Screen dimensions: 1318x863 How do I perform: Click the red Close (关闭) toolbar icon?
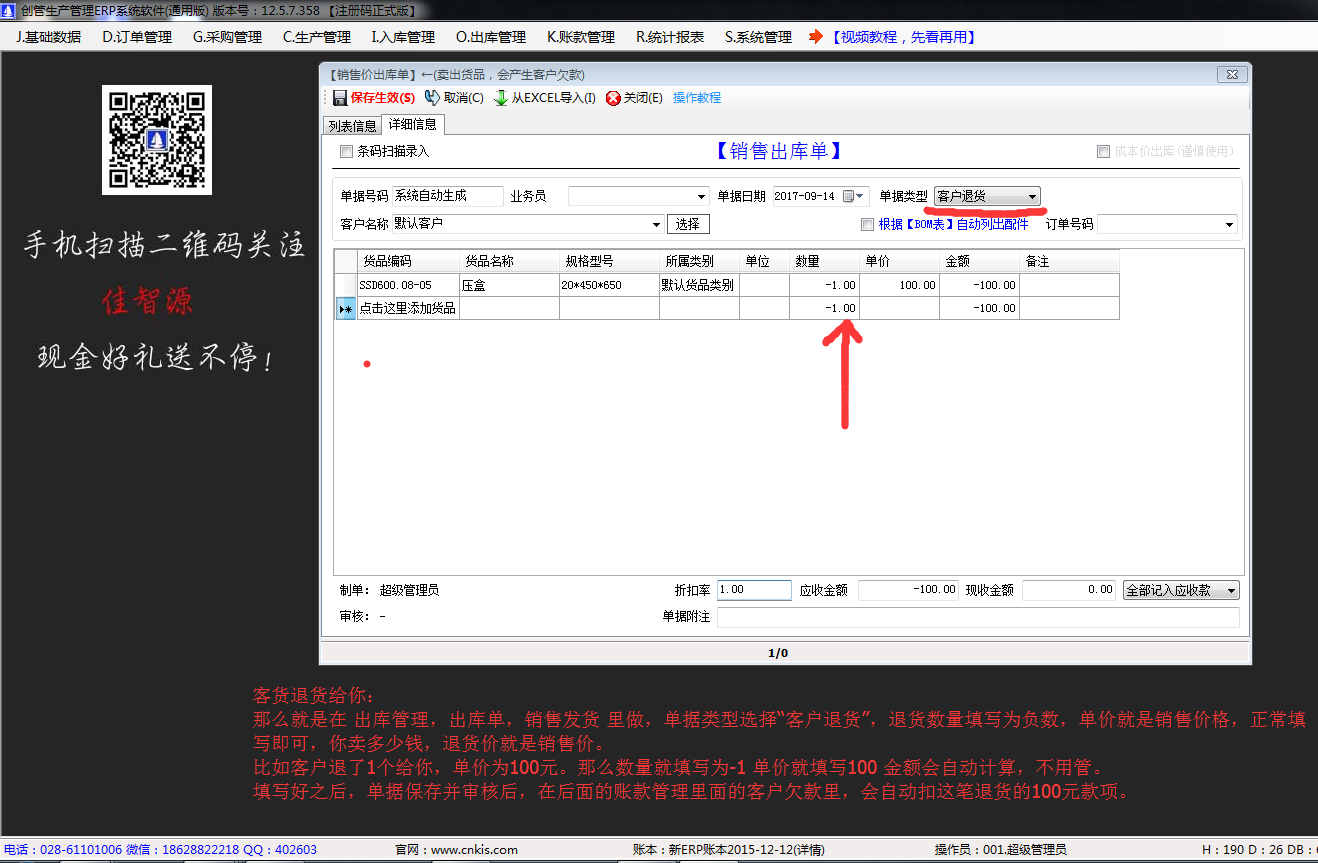613,98
